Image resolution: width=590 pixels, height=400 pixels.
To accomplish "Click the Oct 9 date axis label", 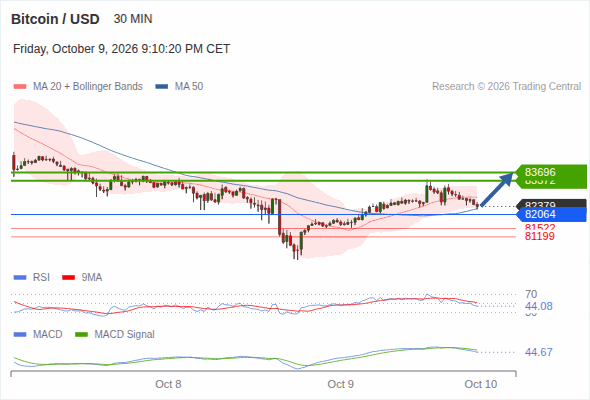I will pyautogui.click(x=341, y=384).
